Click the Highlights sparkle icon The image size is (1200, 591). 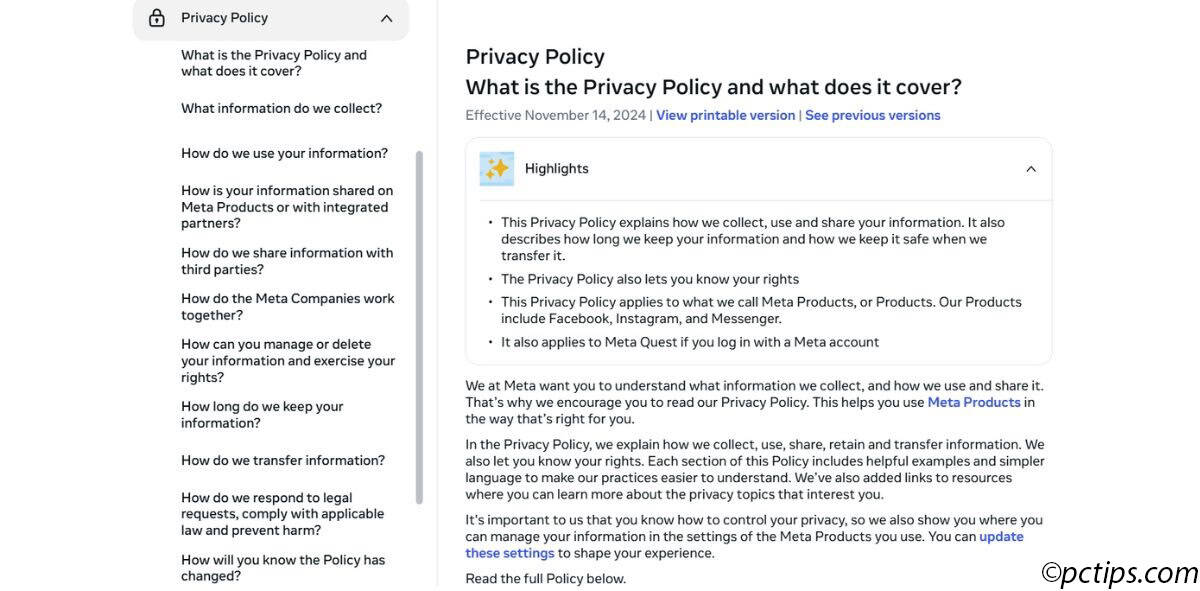pos(497,169)
